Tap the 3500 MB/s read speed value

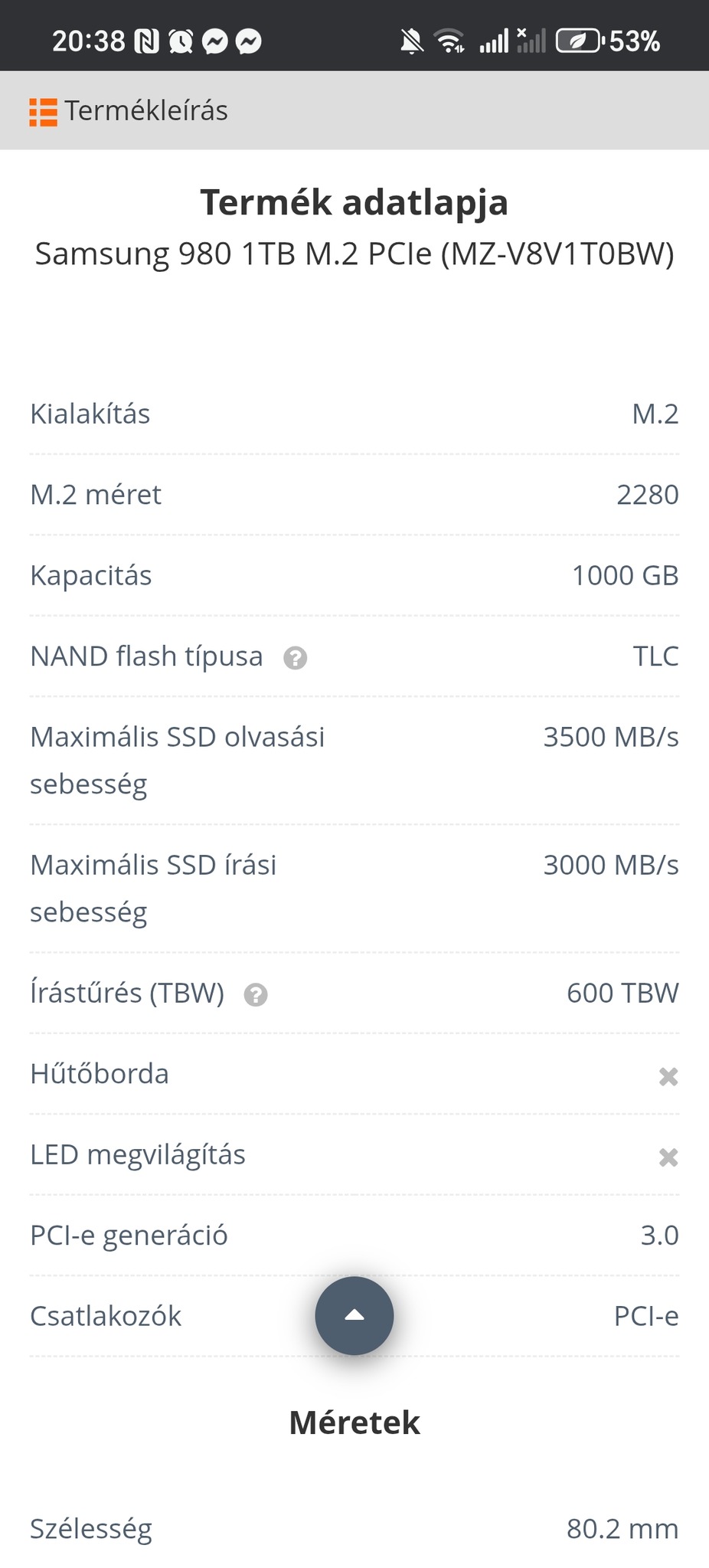pyautogui.click(x=610, y=738)
